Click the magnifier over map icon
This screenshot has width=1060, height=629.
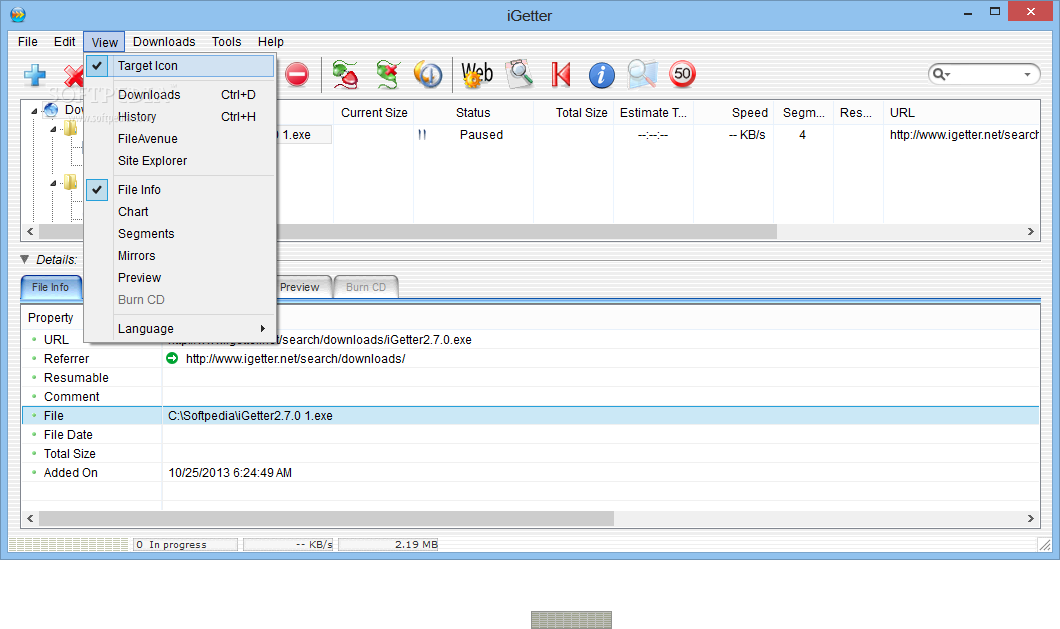point(642,74)
